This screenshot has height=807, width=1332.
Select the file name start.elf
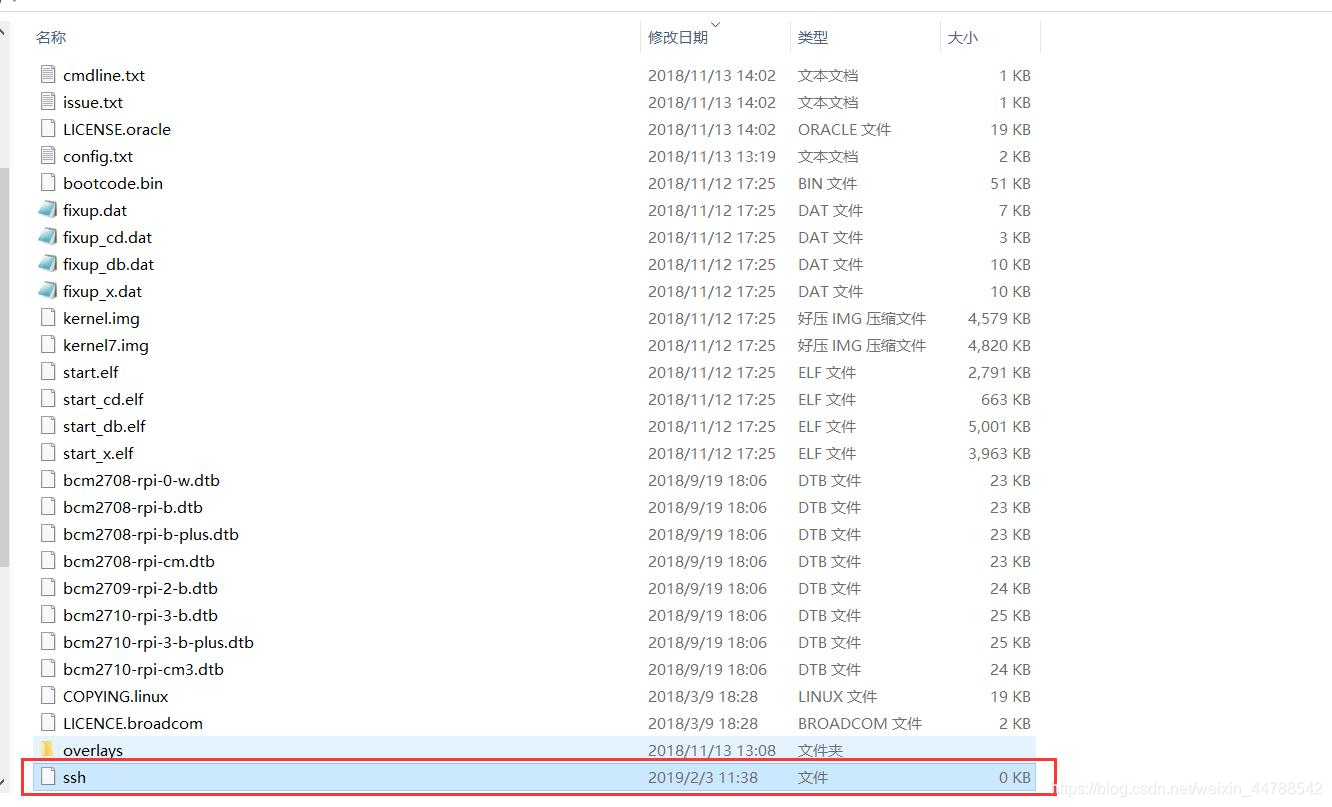[91, 372]
